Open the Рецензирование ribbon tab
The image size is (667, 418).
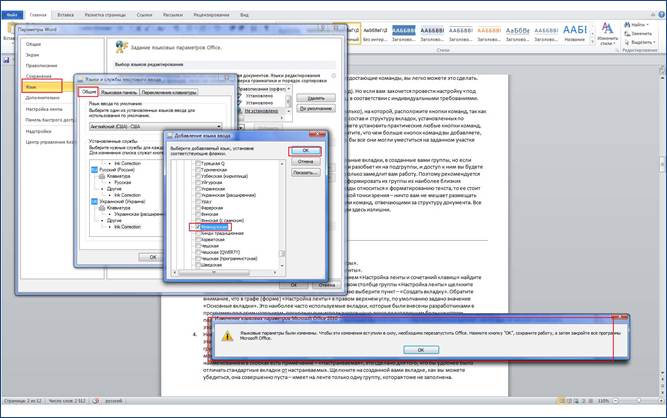pyautogui.click(x=211, y=15)
